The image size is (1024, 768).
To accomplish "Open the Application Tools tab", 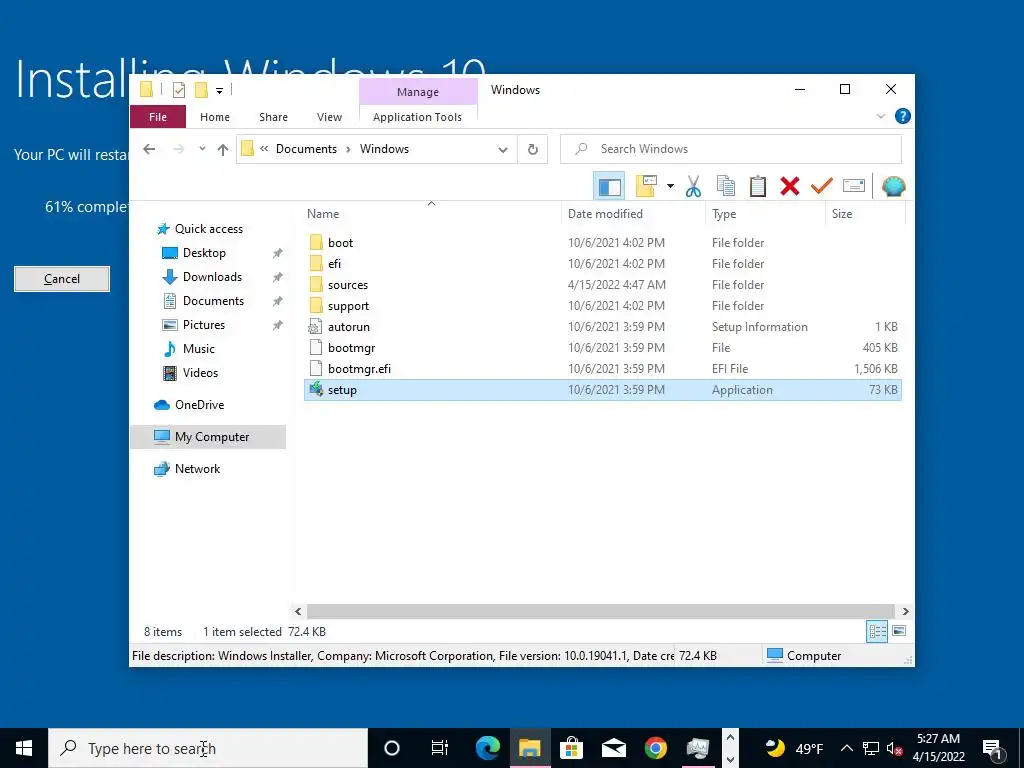I will (417, 117).
